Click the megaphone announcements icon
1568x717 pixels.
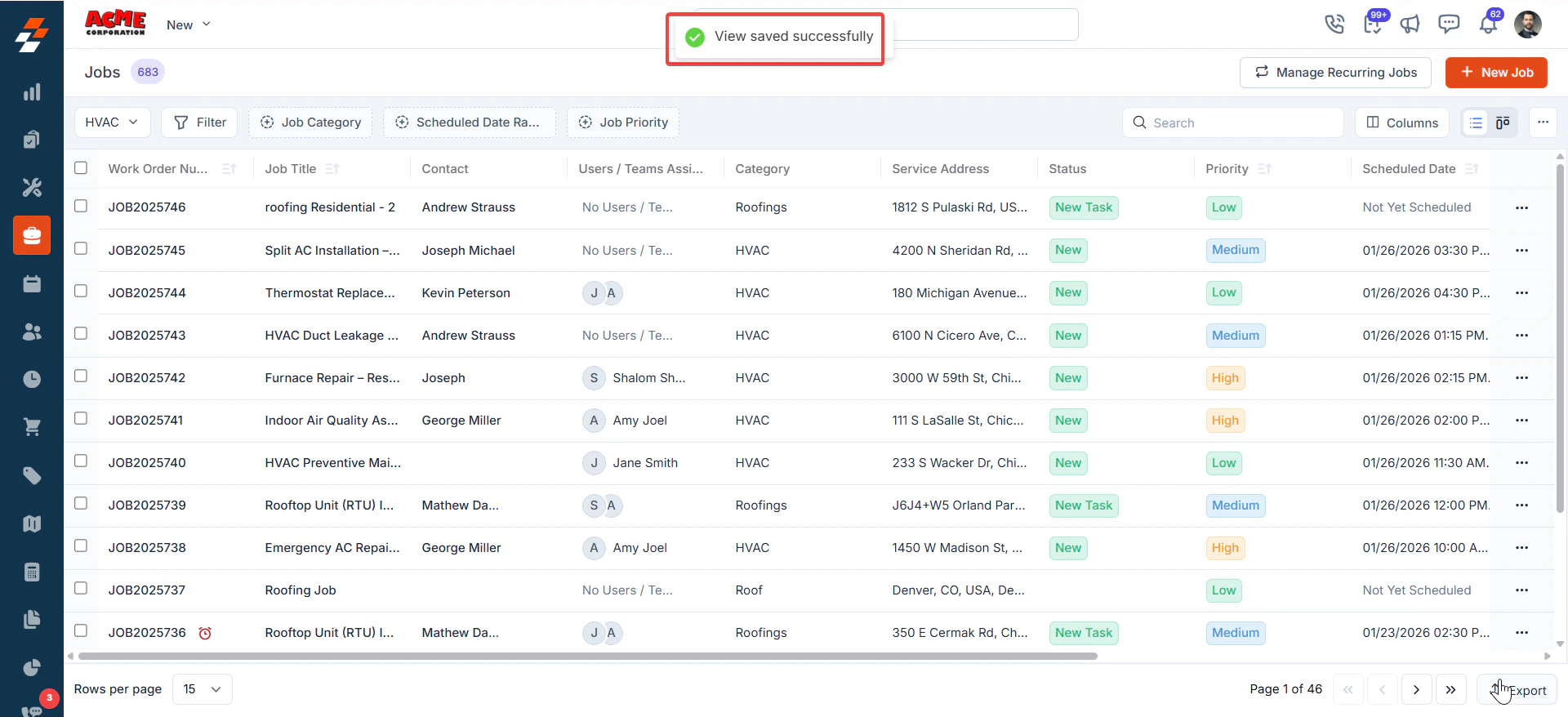(1410, 24)
